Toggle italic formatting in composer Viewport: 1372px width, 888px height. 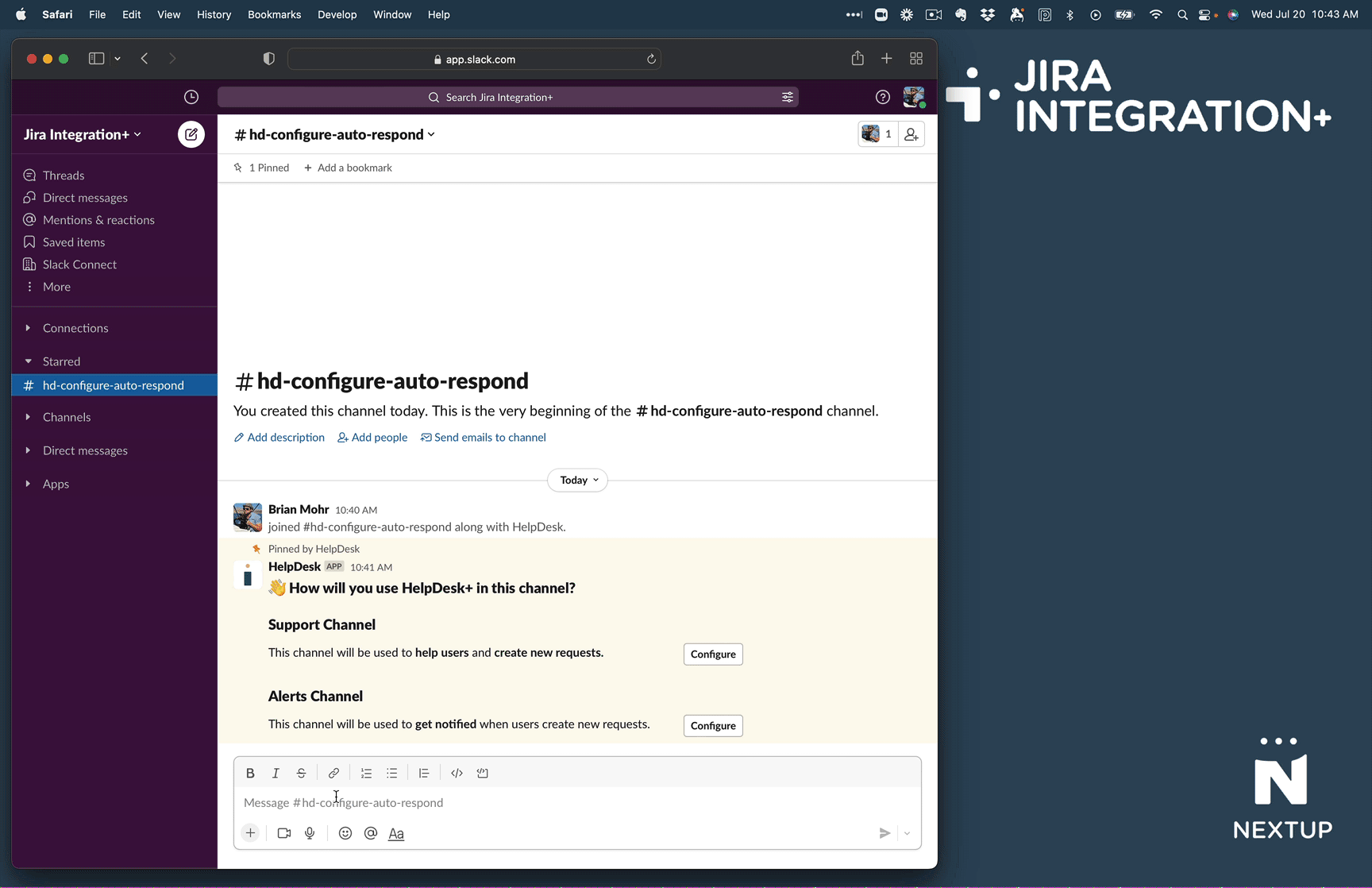276,773
